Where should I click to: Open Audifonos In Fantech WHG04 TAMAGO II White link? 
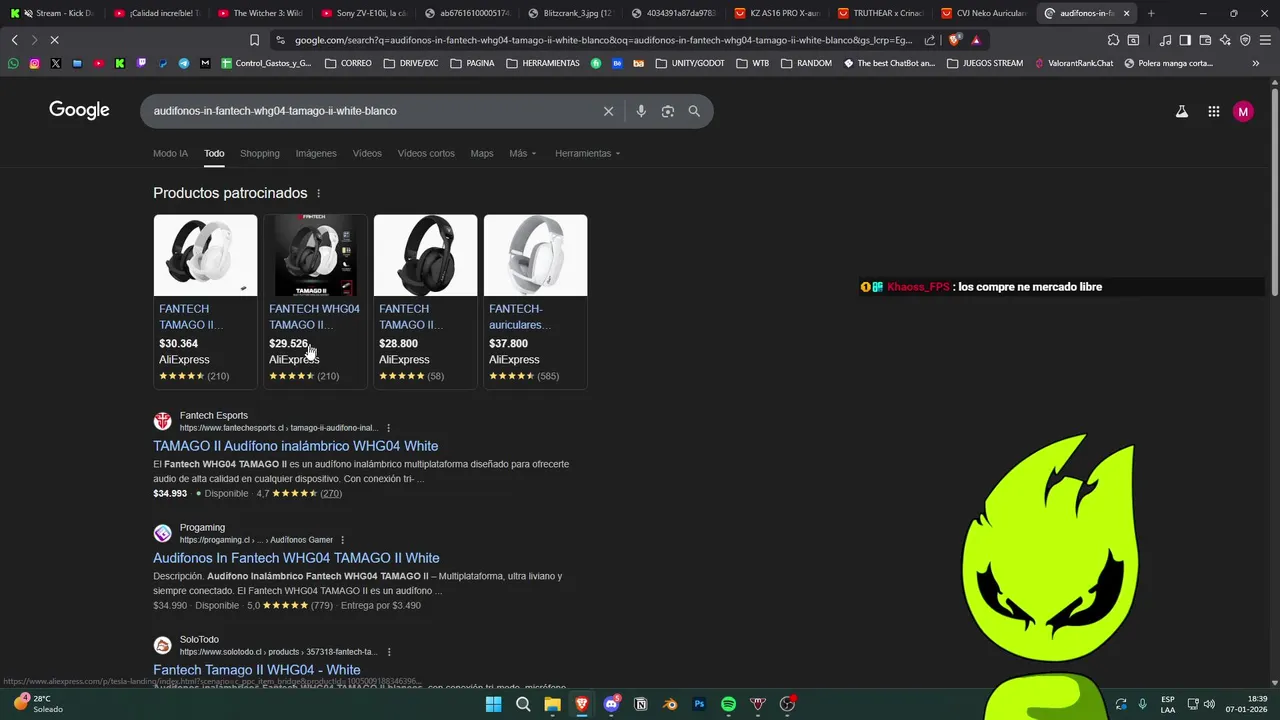pos(296,558)
